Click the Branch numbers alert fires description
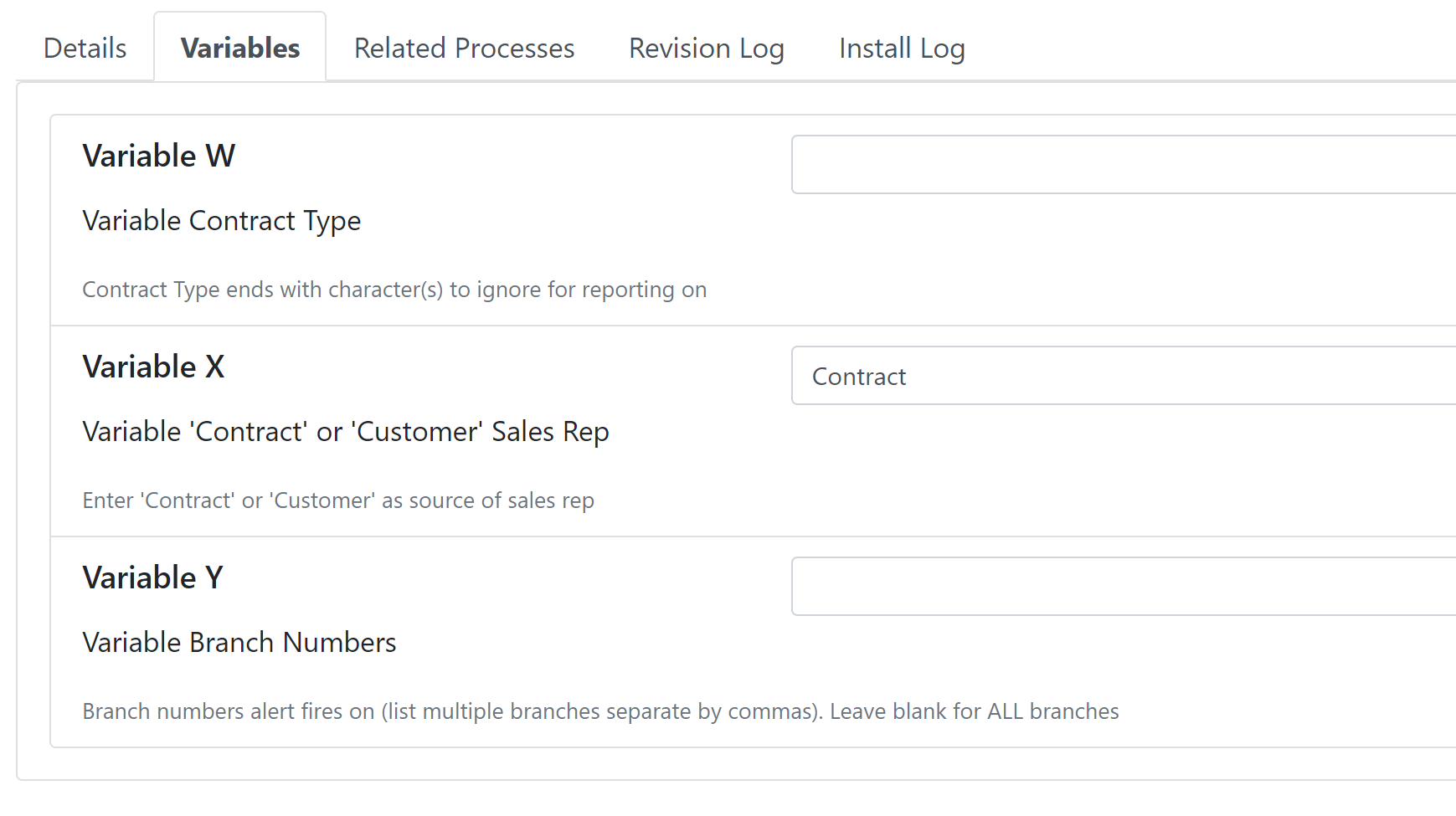The image size is (1456, 816). pyautogui.click(x=600, y=711)
